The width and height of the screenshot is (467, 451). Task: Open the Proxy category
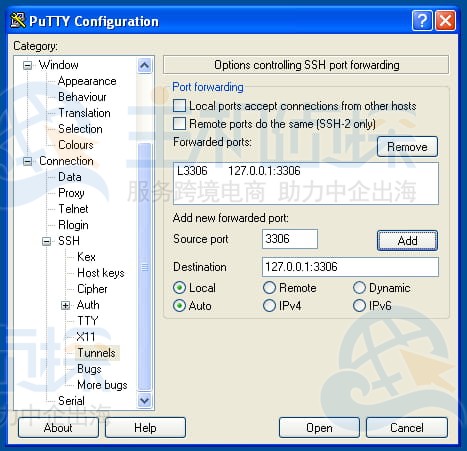pos(71,193)
